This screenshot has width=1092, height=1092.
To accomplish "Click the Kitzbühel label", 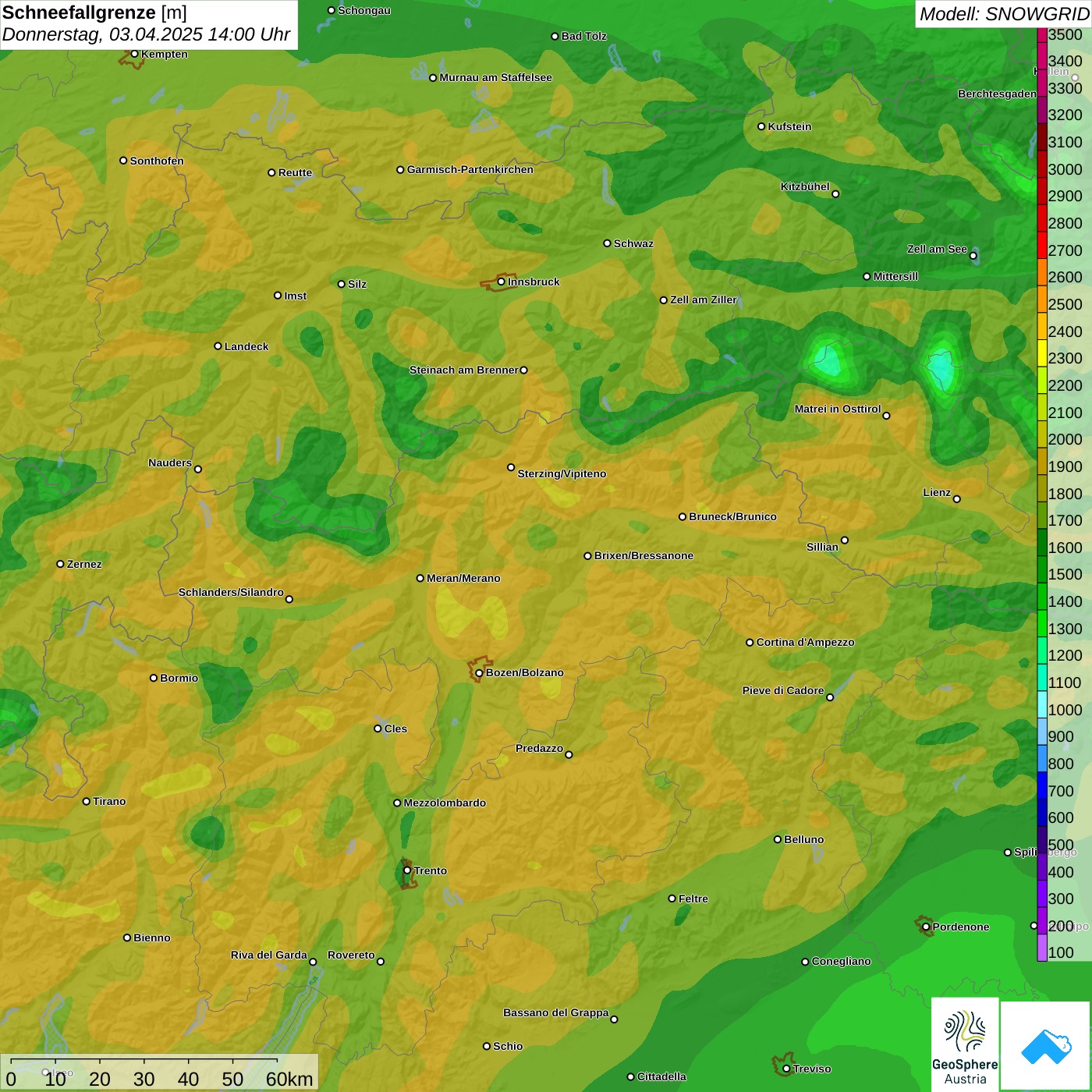I will coord(805,186).
